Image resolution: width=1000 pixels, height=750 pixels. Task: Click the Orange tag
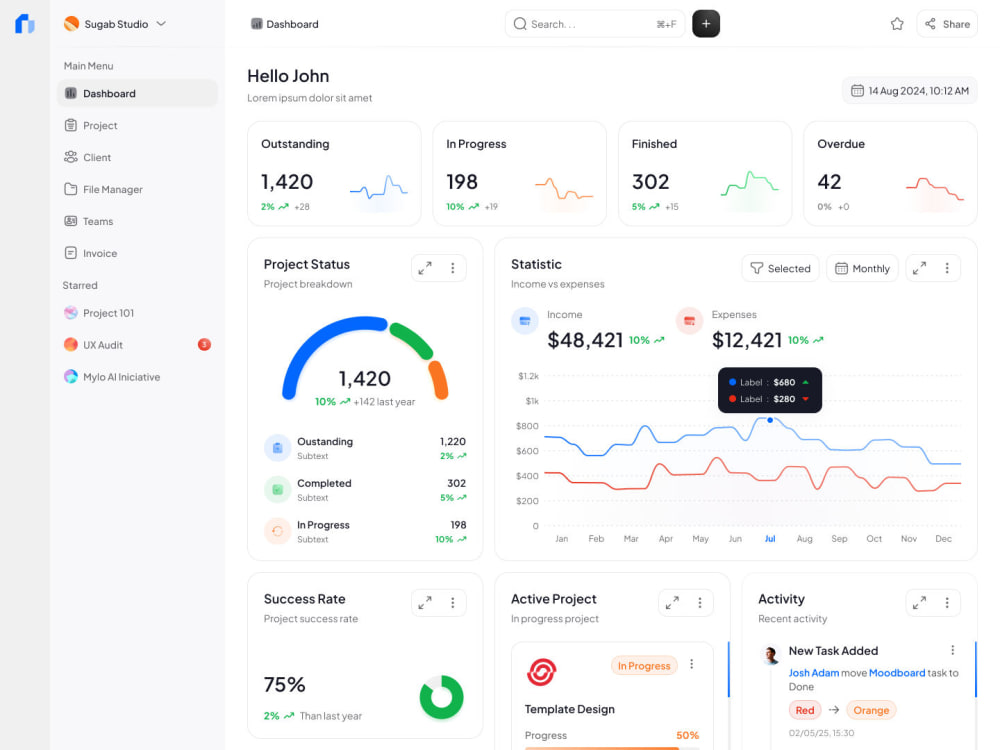(x=871, y=710)
